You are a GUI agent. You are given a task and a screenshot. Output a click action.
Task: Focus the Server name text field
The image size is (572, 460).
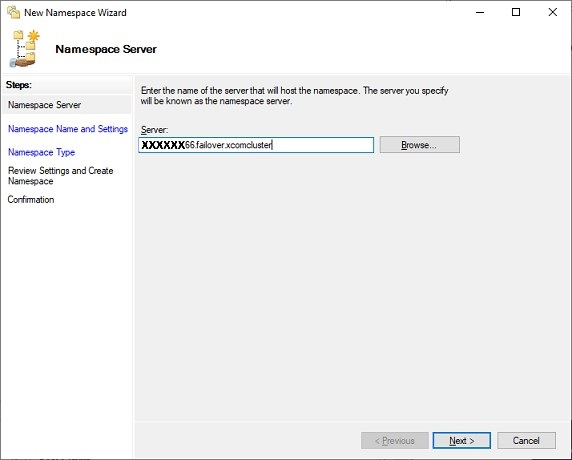pyautogui.click(x=256, y=145)
